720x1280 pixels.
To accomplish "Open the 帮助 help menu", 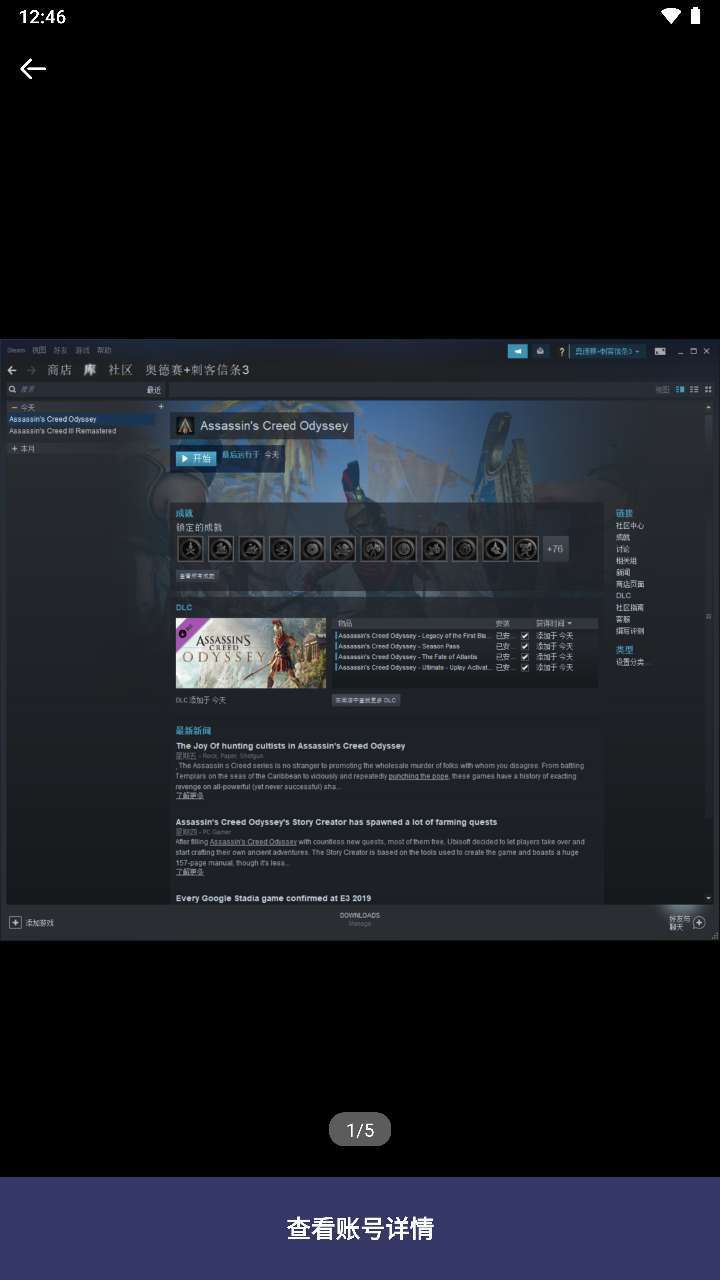I will [x=104, y=350].
